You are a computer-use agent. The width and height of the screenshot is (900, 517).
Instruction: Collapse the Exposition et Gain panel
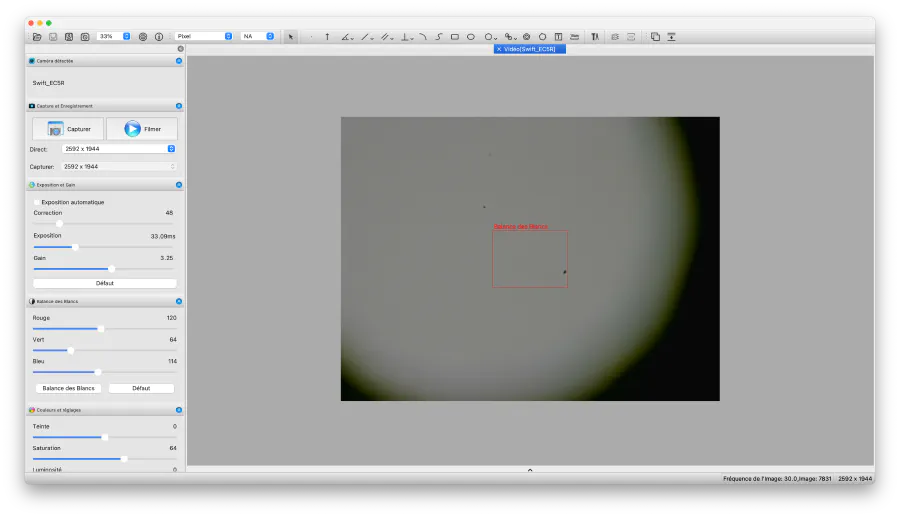point(179,185)
